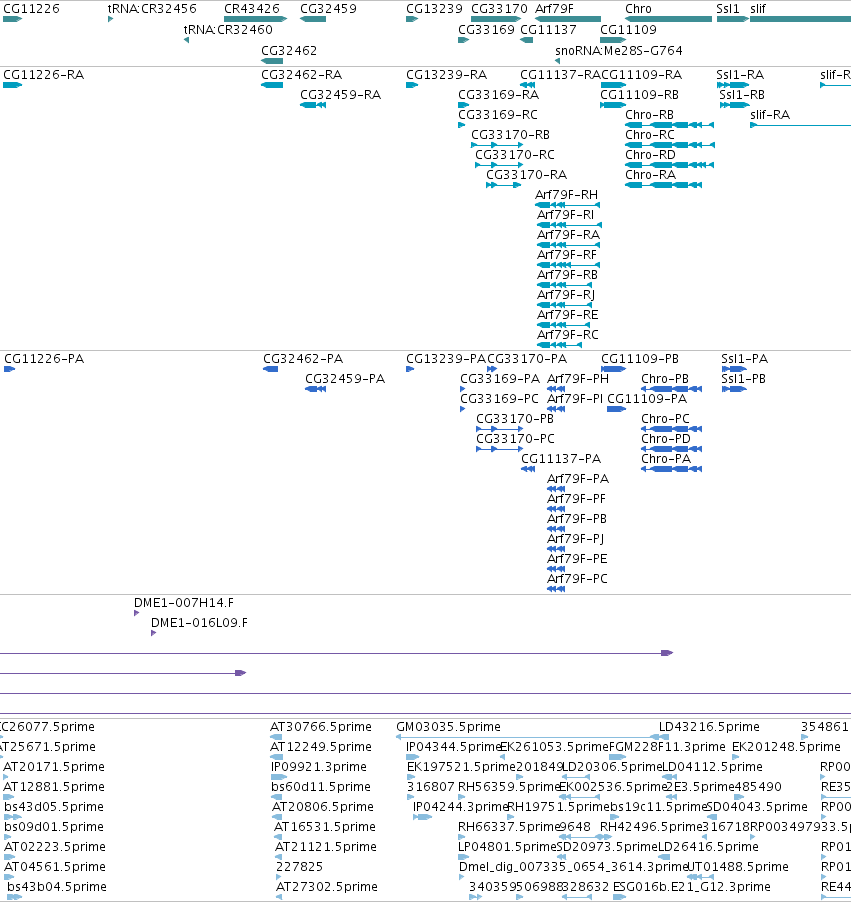Click the CG32459-PA protein label
Screen dimensions: 851x902
[345, 379]
